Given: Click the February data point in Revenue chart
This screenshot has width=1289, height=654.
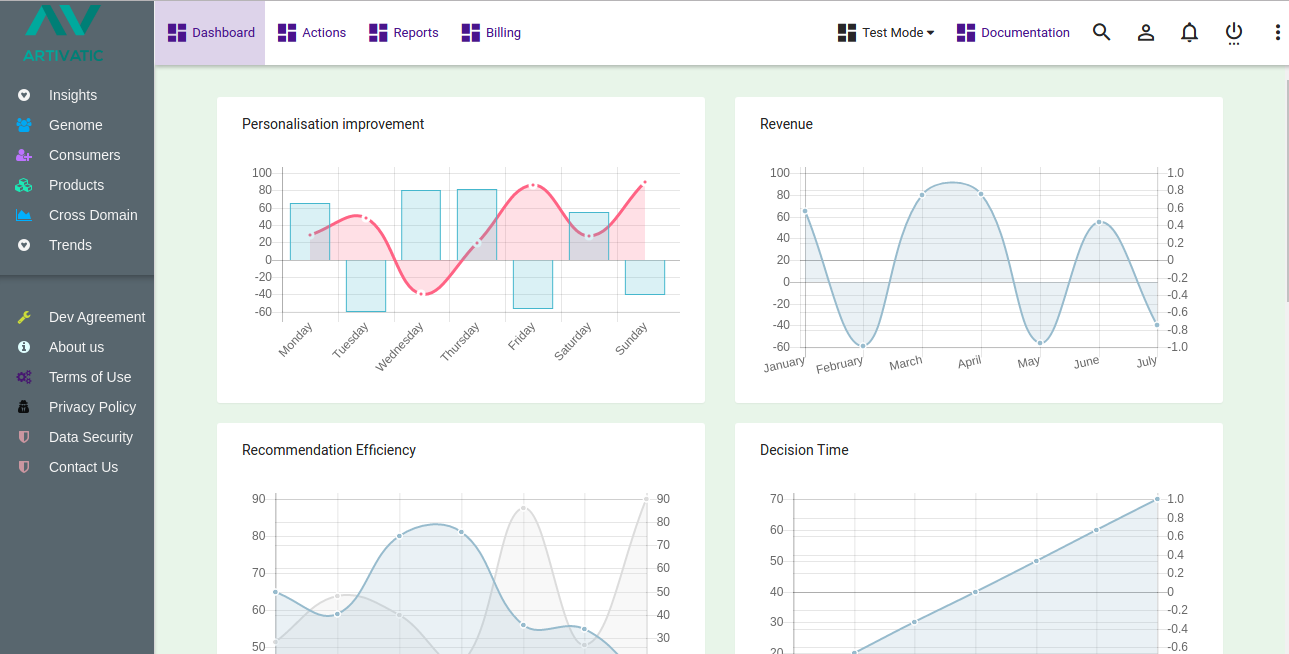Looking at the screenshot, I should pyautogui.click(x=863, y=346).
